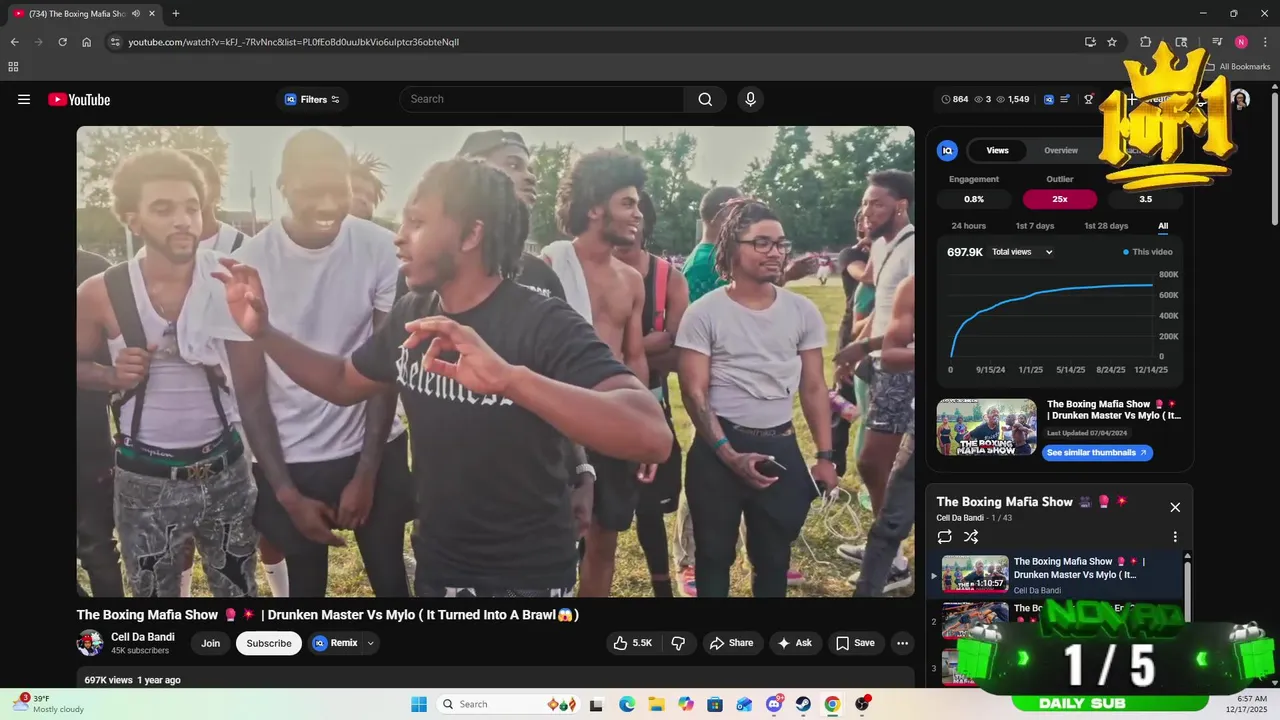Open the All Bookmarks folder

(1238, 67)
